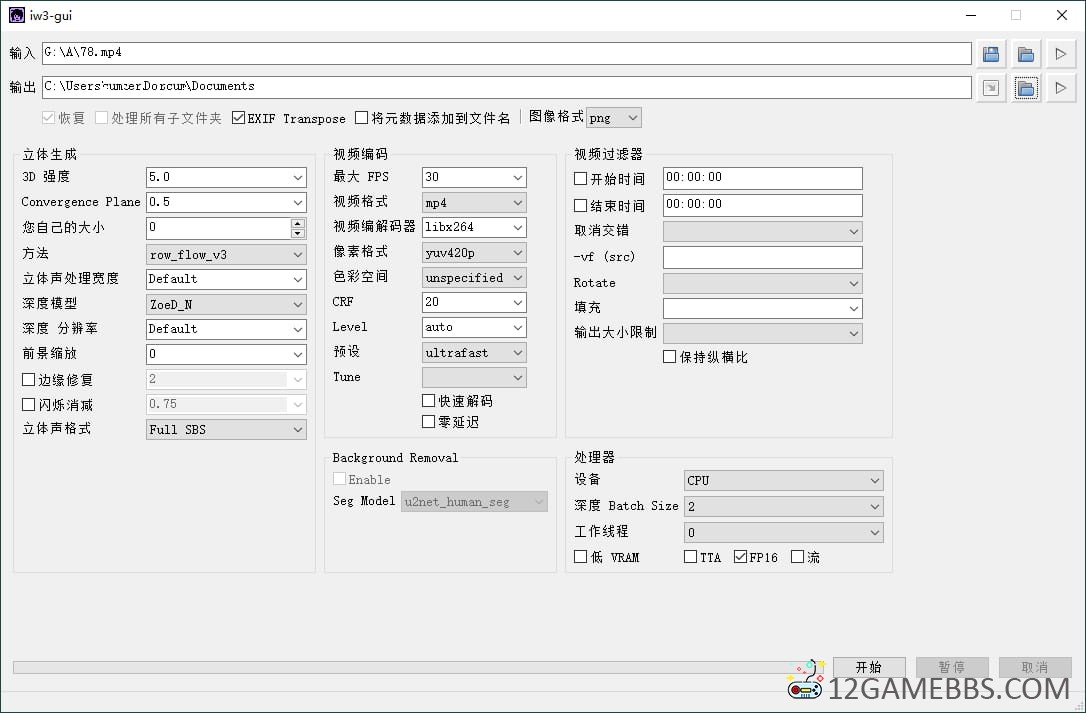The image size is (1086, 713).
Task: Expand the 立体声格式 Full SBS dropdown
Action: click(x=226, y=430)
